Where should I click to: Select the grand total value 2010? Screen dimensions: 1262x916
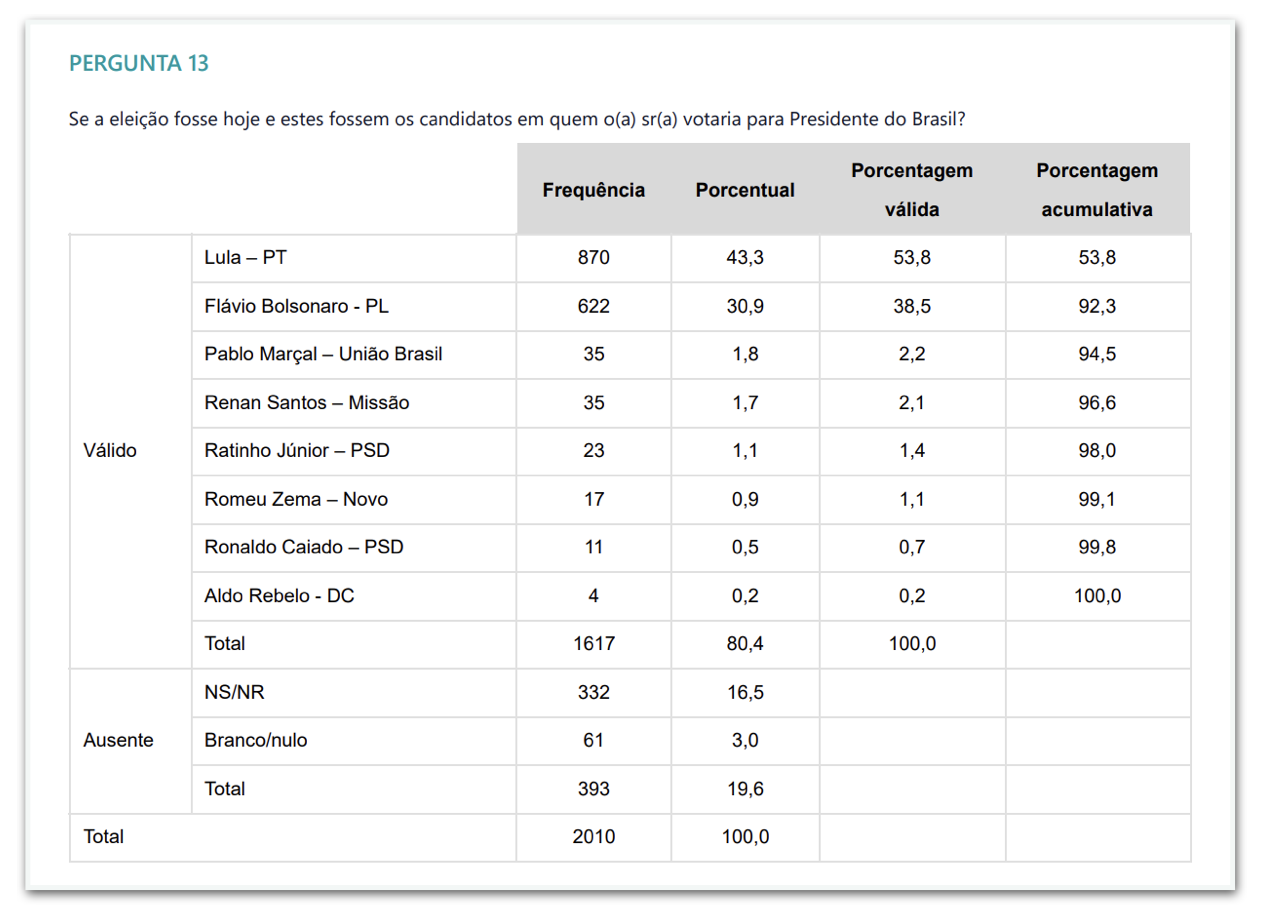pos(593,837)
